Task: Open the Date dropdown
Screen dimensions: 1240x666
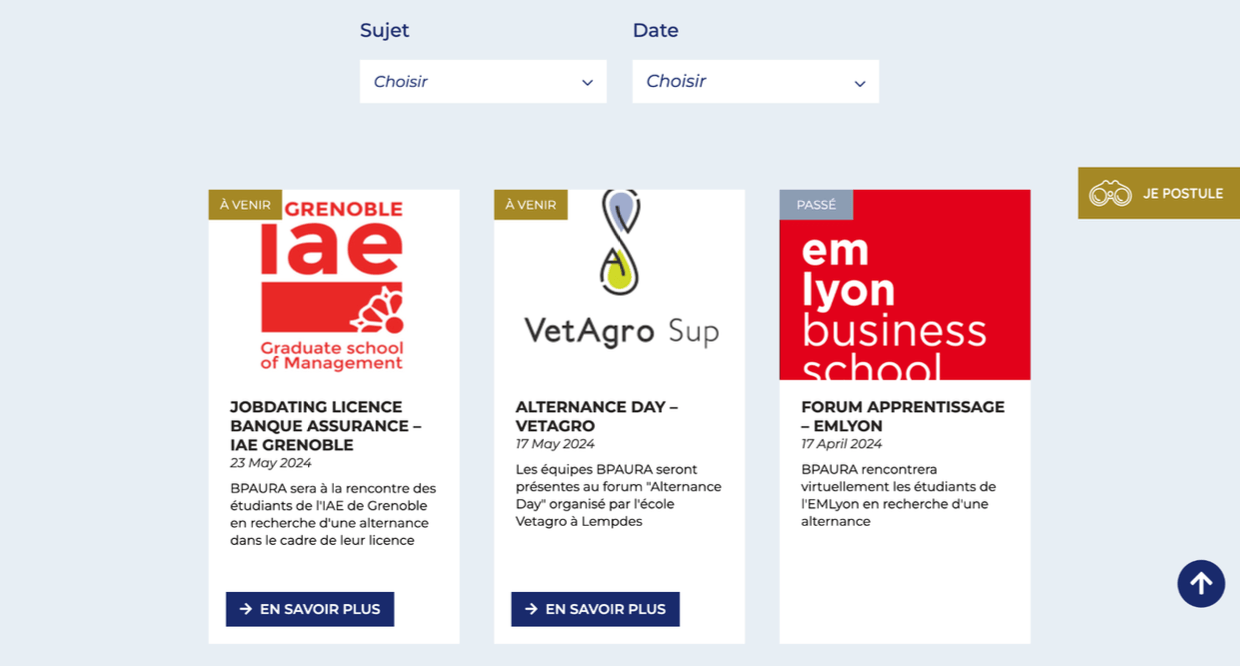Action: click(755, 82)
